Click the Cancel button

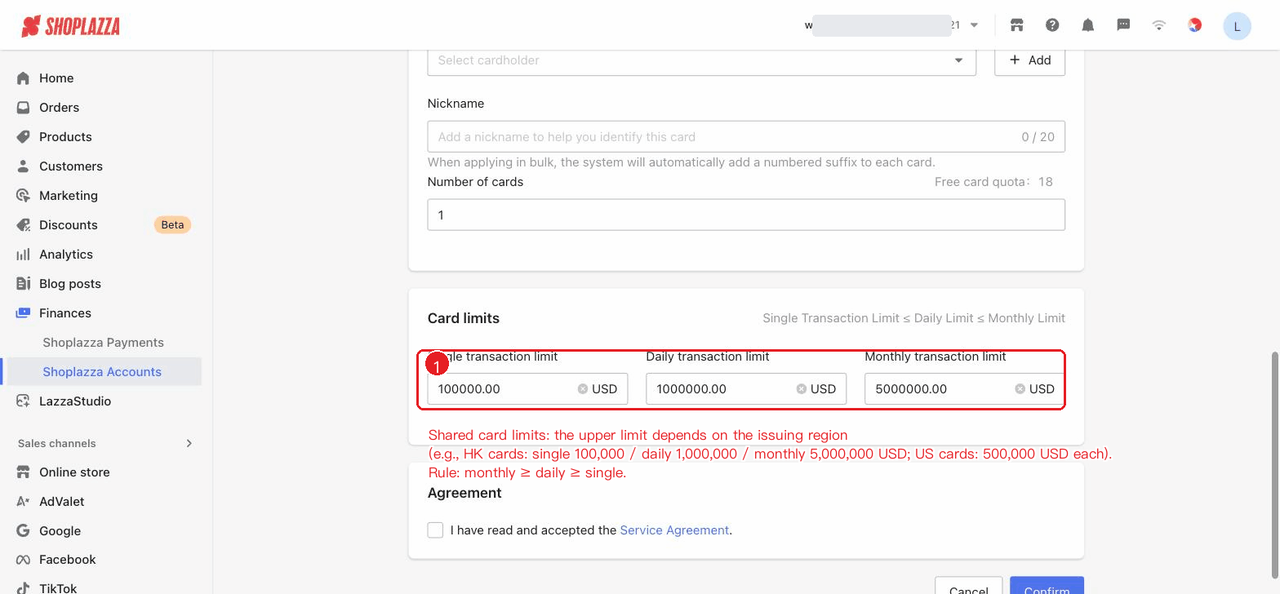968,586
